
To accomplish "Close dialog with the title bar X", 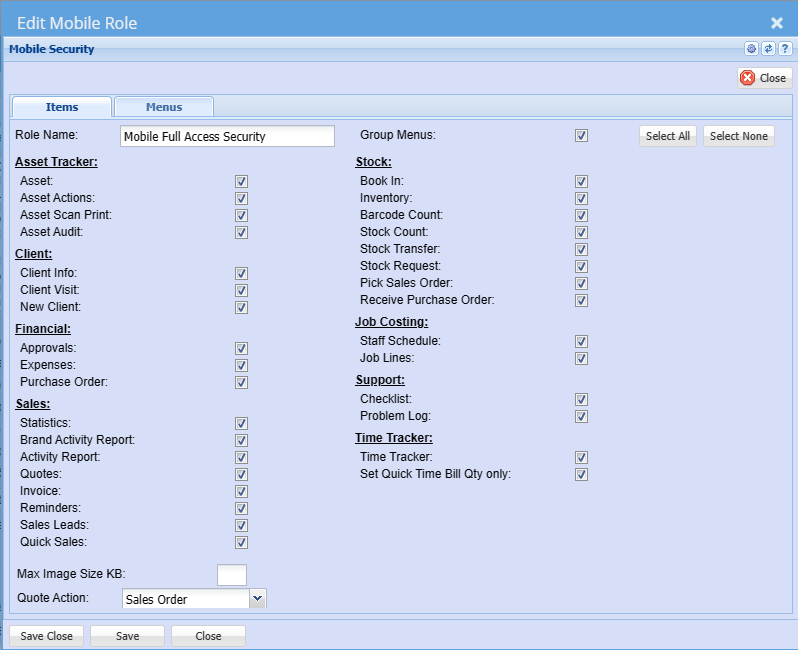I will [776, 22].
